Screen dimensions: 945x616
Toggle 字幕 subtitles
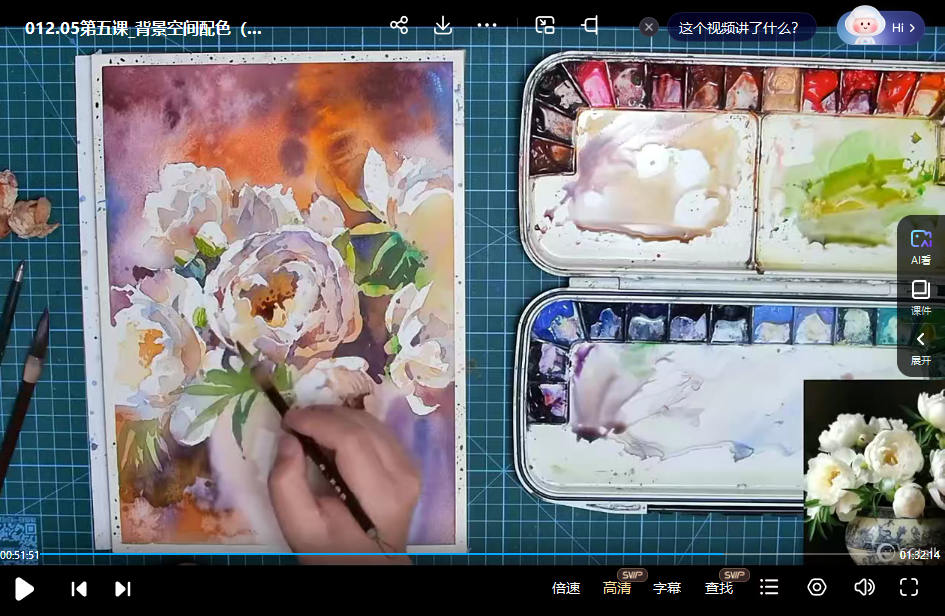coord(667,588)
